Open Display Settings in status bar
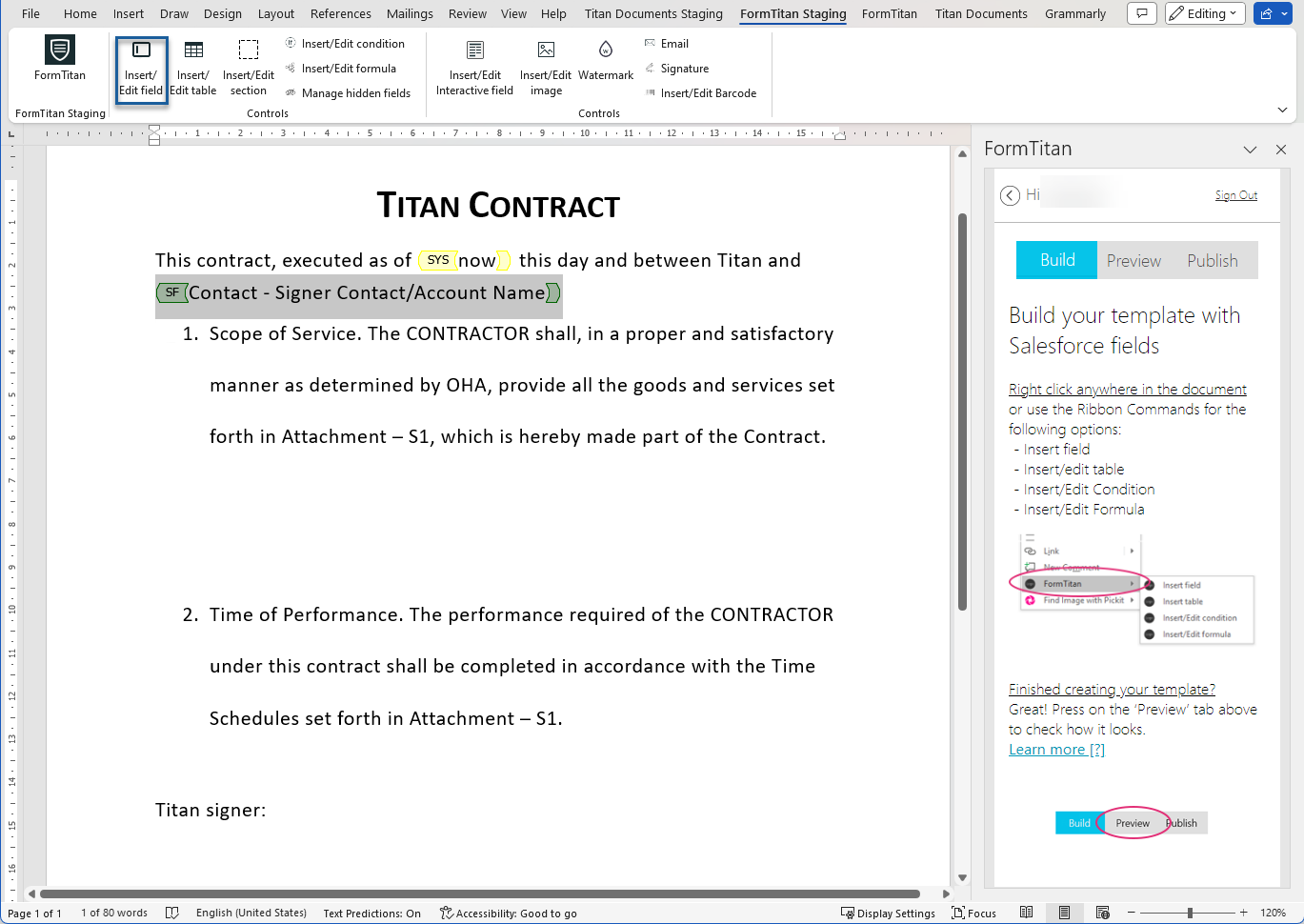Image resolution: width=1304 pixels, height=924 pixels. (x=889, y=913)
